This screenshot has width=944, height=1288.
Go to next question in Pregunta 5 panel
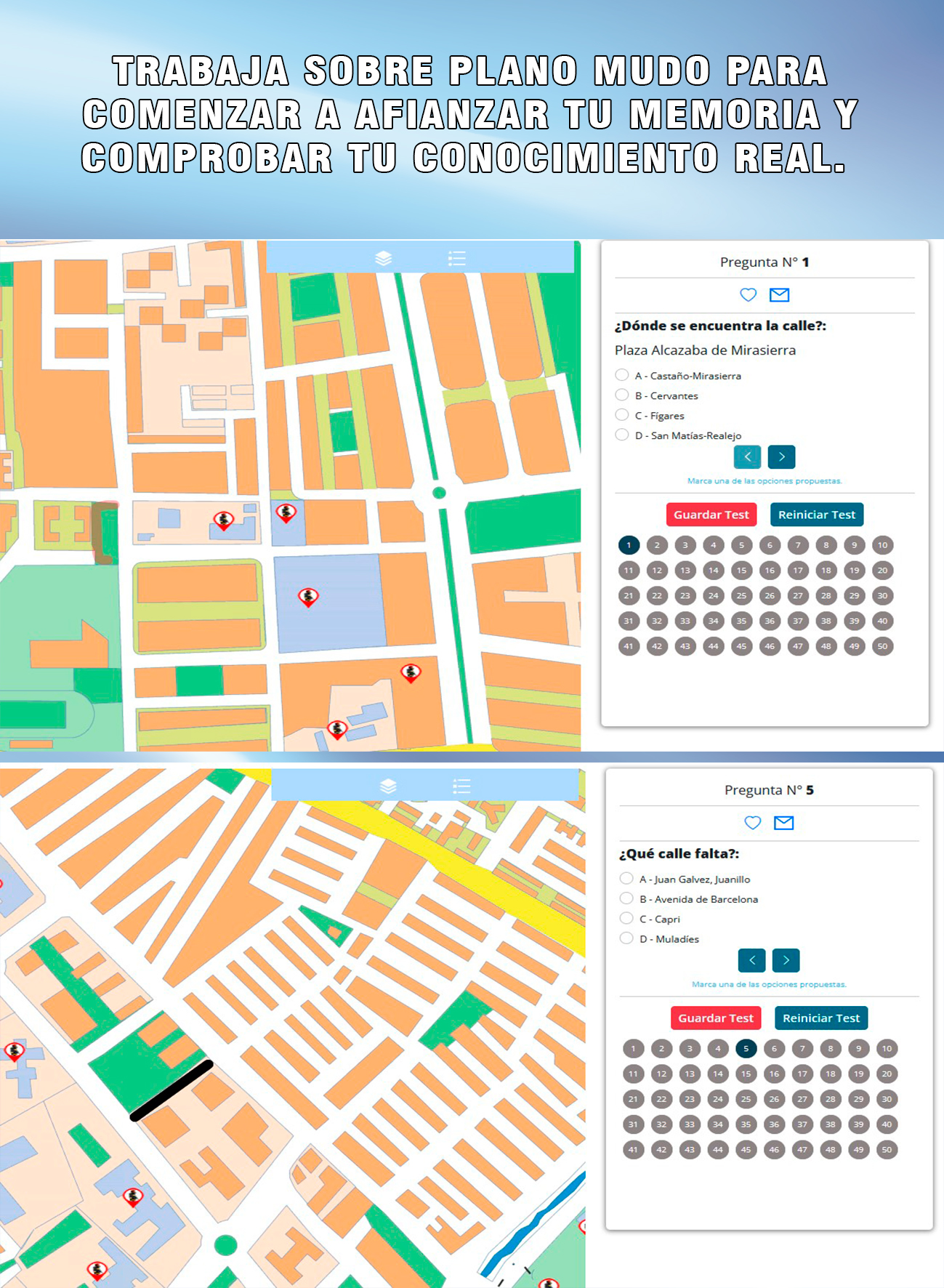click(786, 960)
